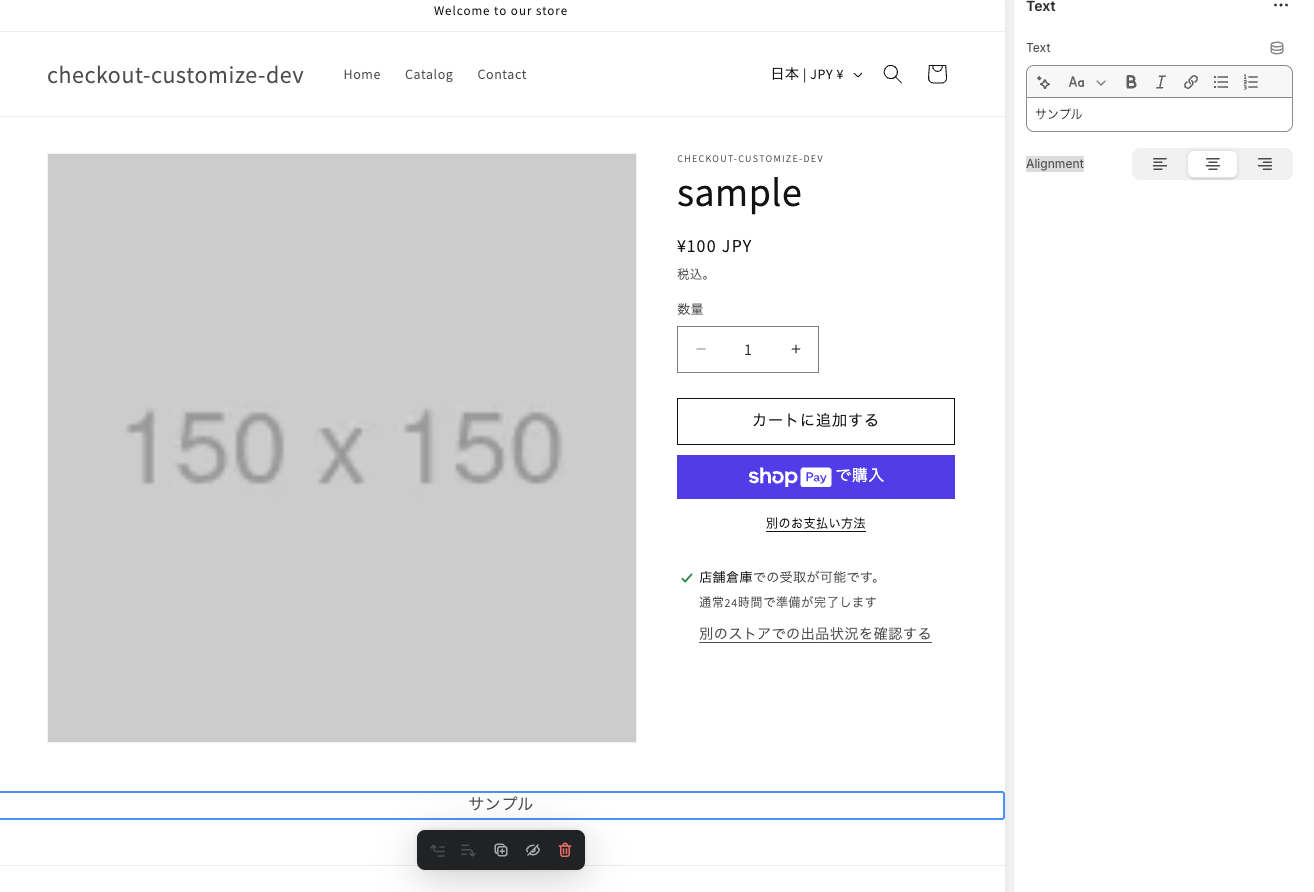Open the 日本 | JPY ¥ country selector
The image size is (1314, 892).
point(816,74)
